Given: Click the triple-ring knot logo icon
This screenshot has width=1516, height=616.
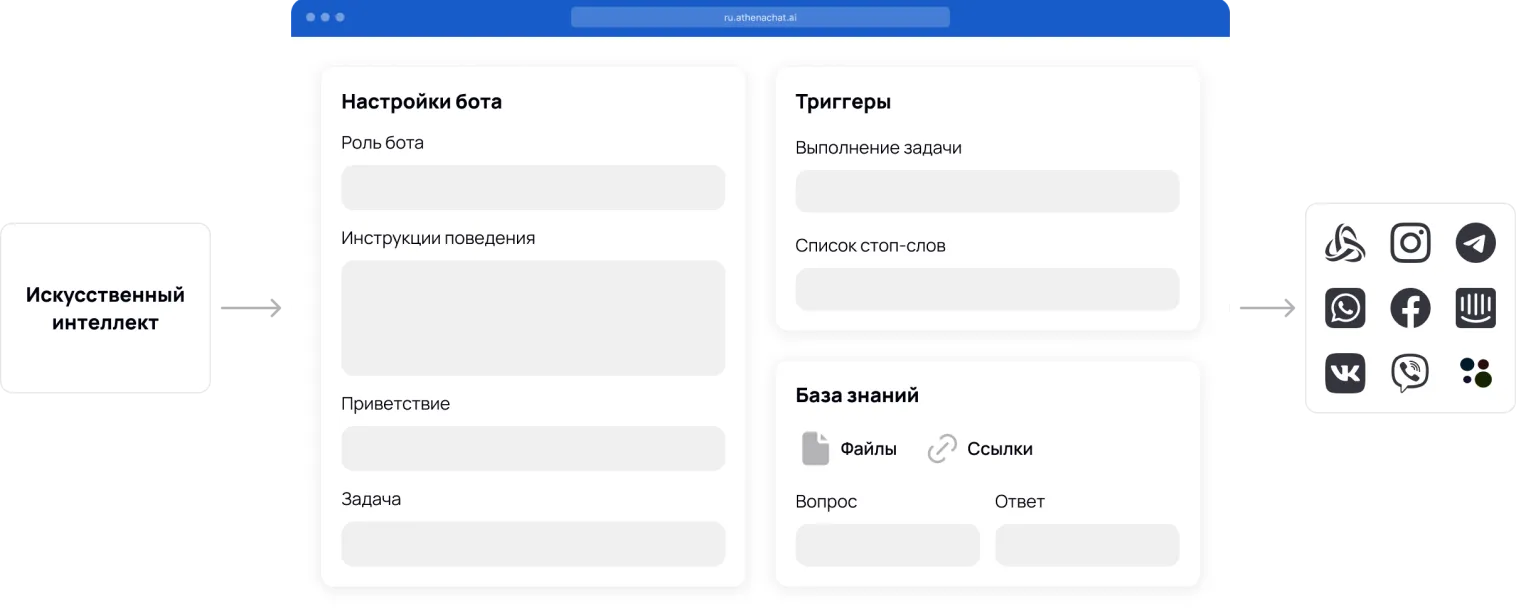Looking at the screenshot, I should pyautogui.click(x=1345, y=243).
